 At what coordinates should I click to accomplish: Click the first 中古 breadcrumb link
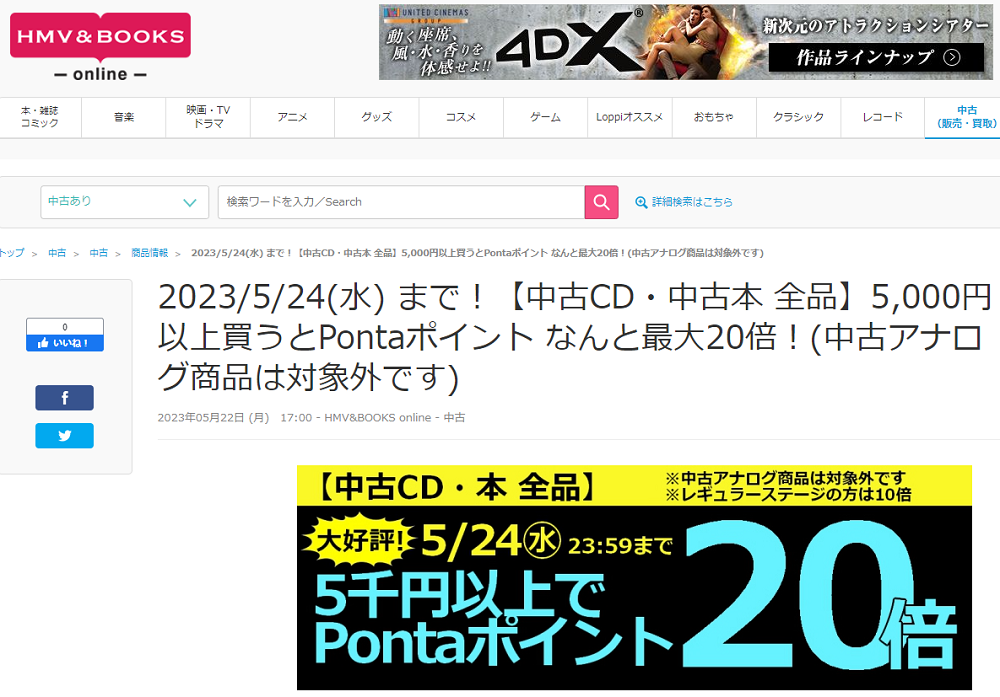(x=57, y=253)
